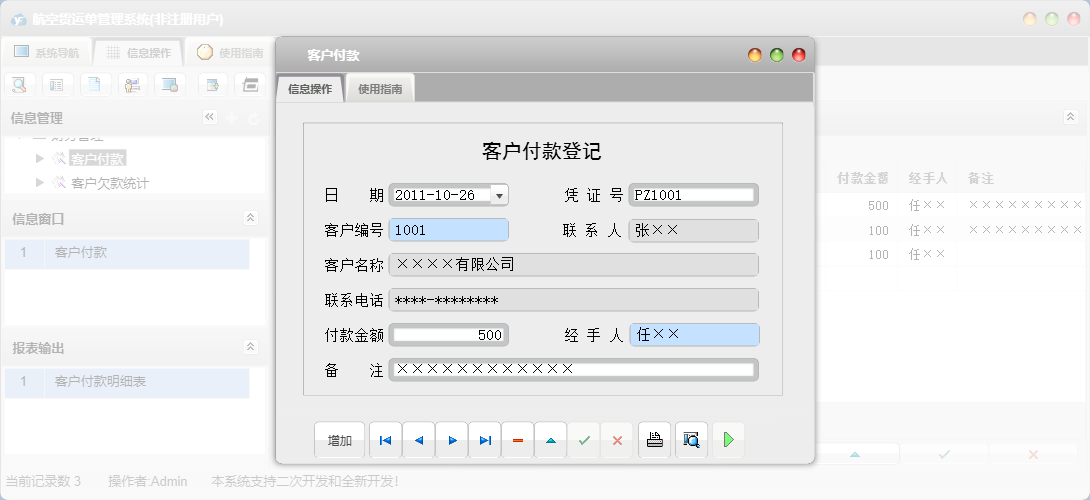Image resolution: width=1090 pixels, height=500 pixels.
Task: Click the plus icon in 信息管理 header
Action: pyautogui.click(x=232, y=119)
